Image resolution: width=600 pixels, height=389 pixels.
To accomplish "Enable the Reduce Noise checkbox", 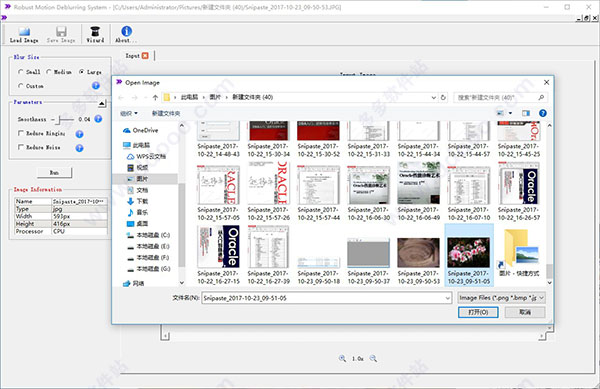I will 21,147.
